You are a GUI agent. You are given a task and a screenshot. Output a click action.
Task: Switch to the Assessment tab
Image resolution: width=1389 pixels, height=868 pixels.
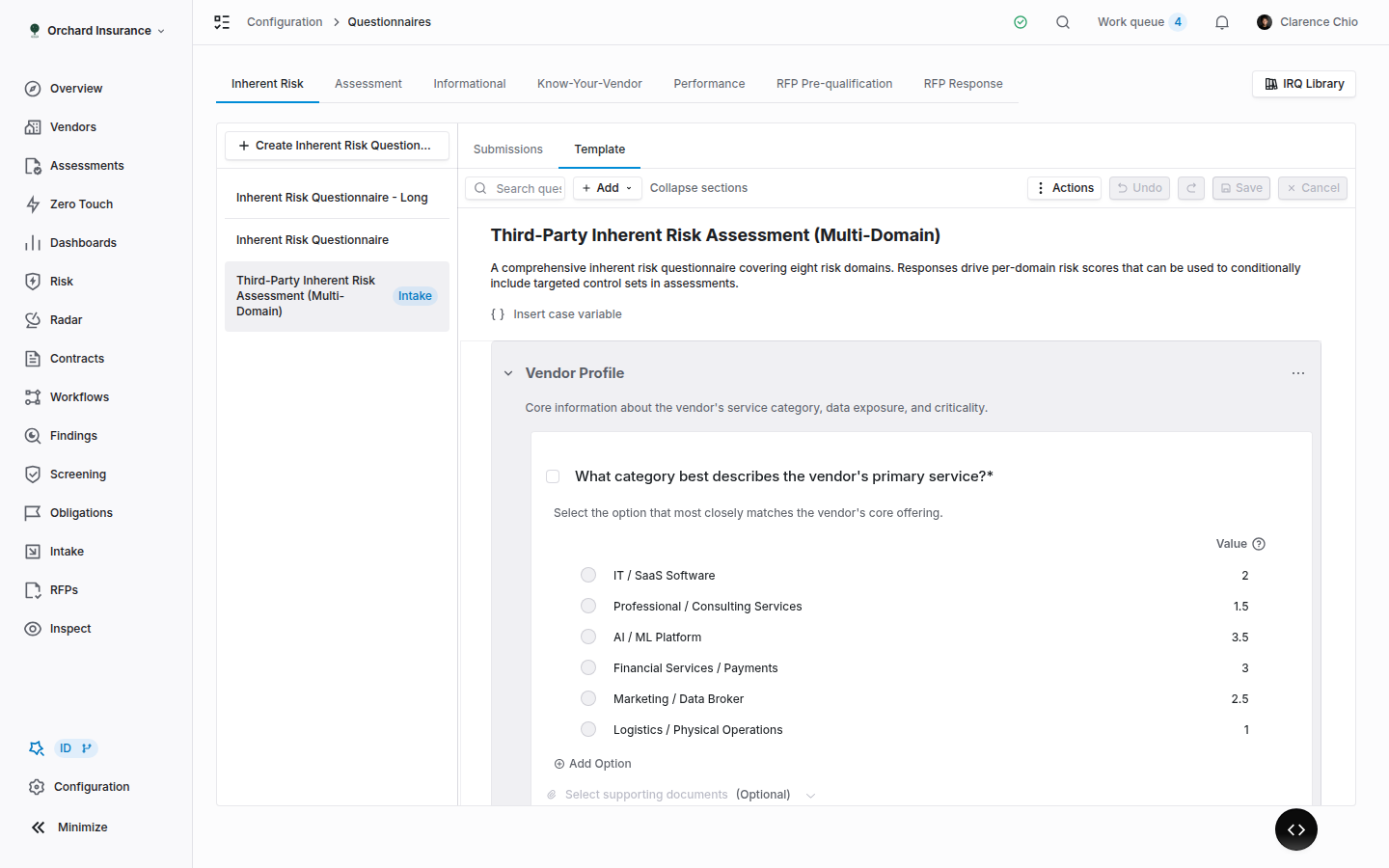368,84
